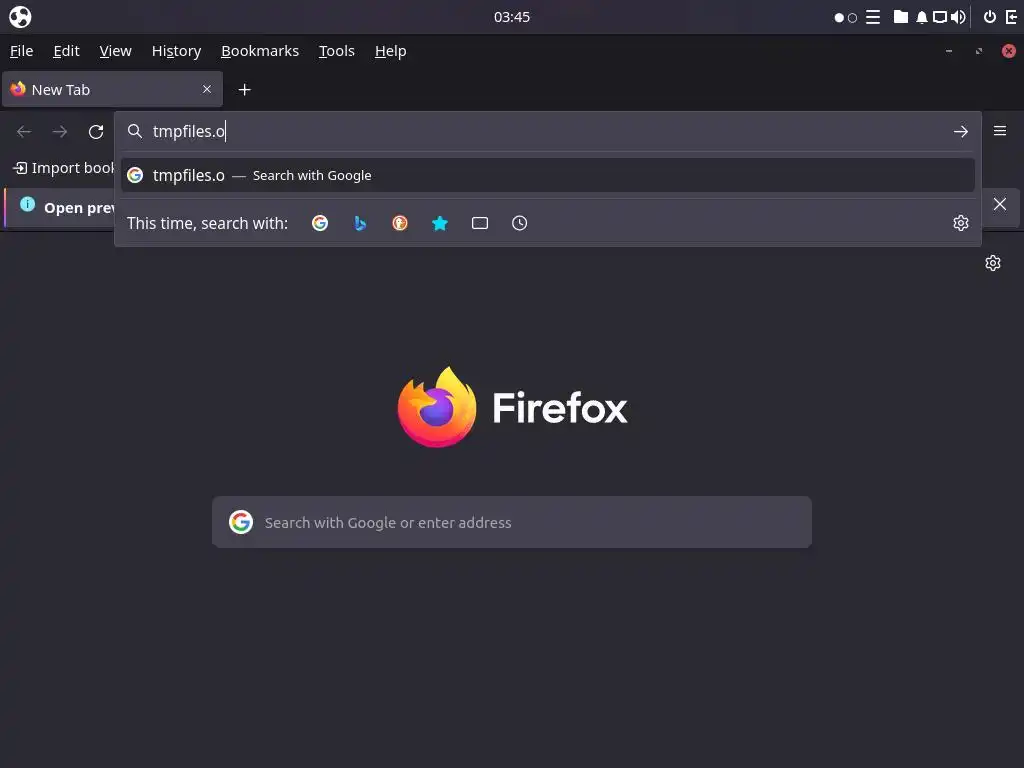Open search settings gear in dropdown

961,223
